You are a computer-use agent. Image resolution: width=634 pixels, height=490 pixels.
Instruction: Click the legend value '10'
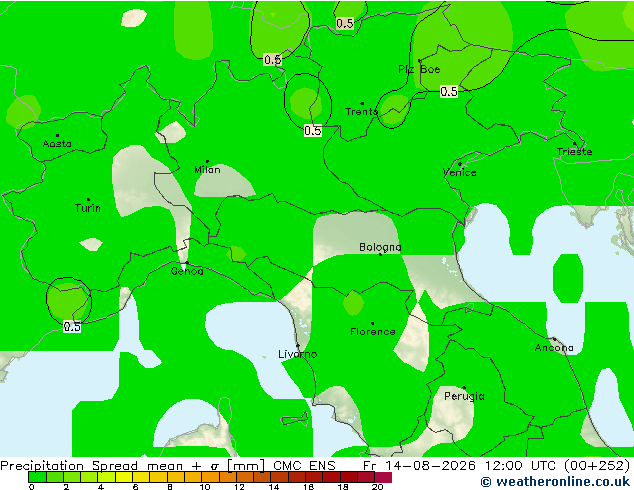pyautogui.click(x=205, y=487)
